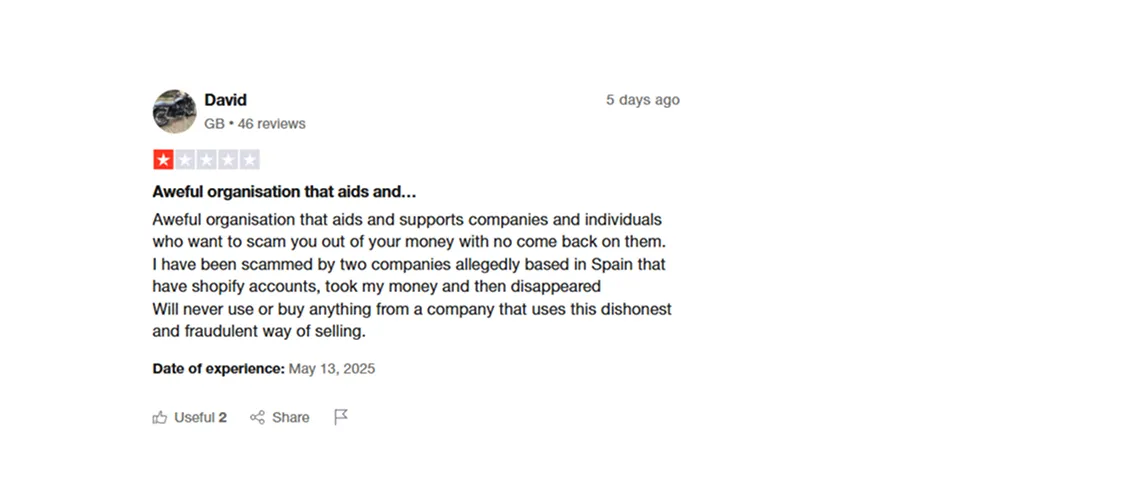Click the second grey star

pyautogui.click(x=185, y=160)
